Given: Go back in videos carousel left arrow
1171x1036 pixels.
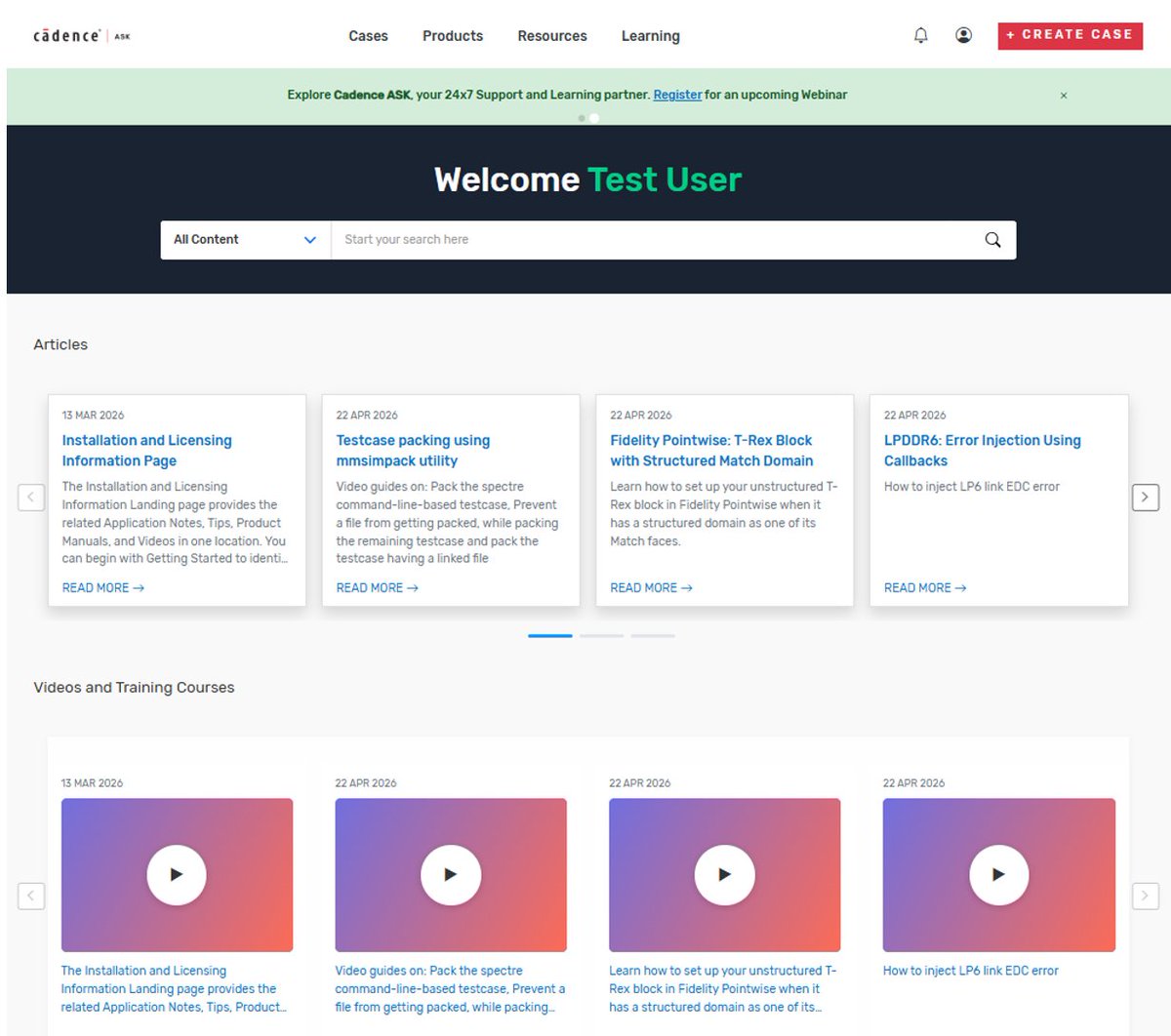Looking at the screenshot, I should click(31, 896).
